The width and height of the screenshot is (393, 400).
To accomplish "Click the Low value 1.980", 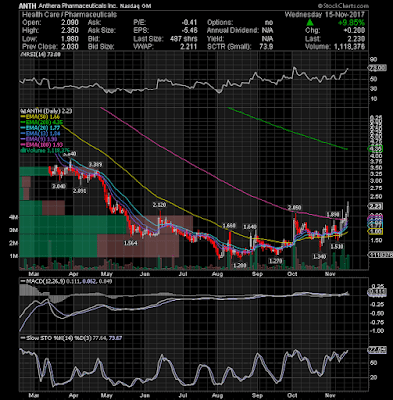I will click(x=69, y=39).
